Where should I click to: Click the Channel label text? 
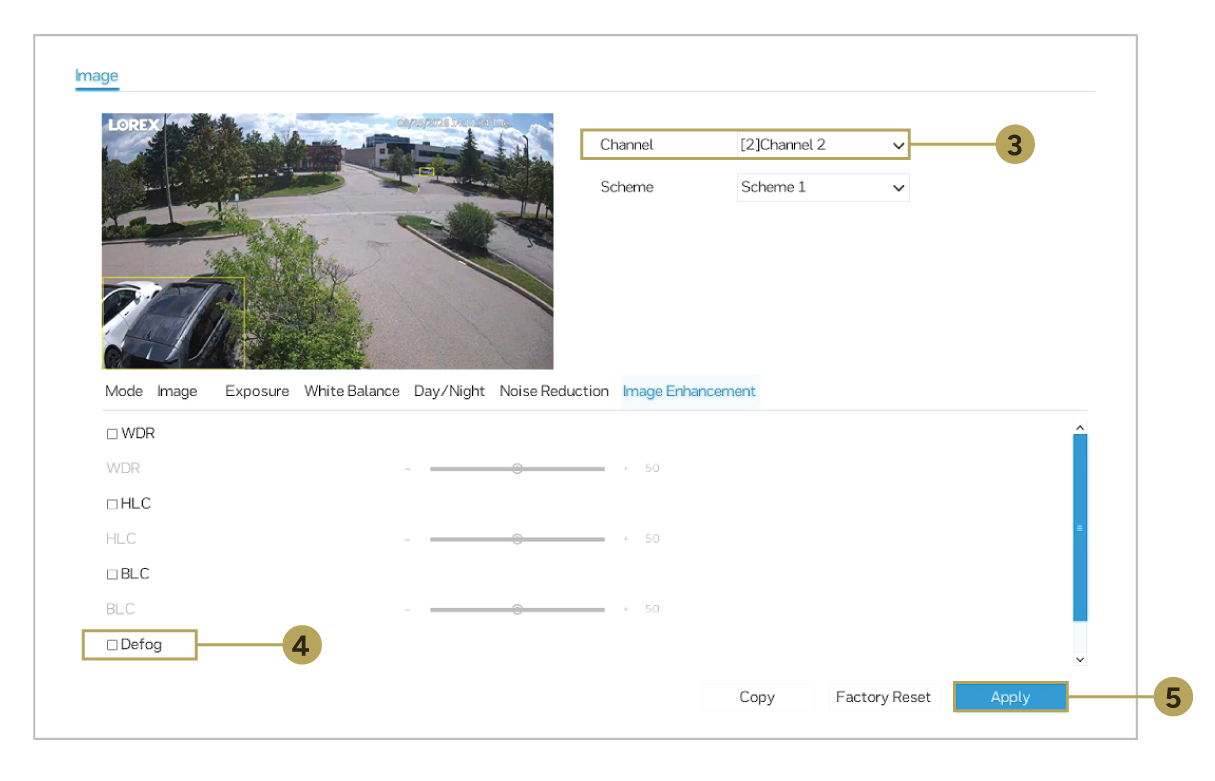tap(627, 145)
